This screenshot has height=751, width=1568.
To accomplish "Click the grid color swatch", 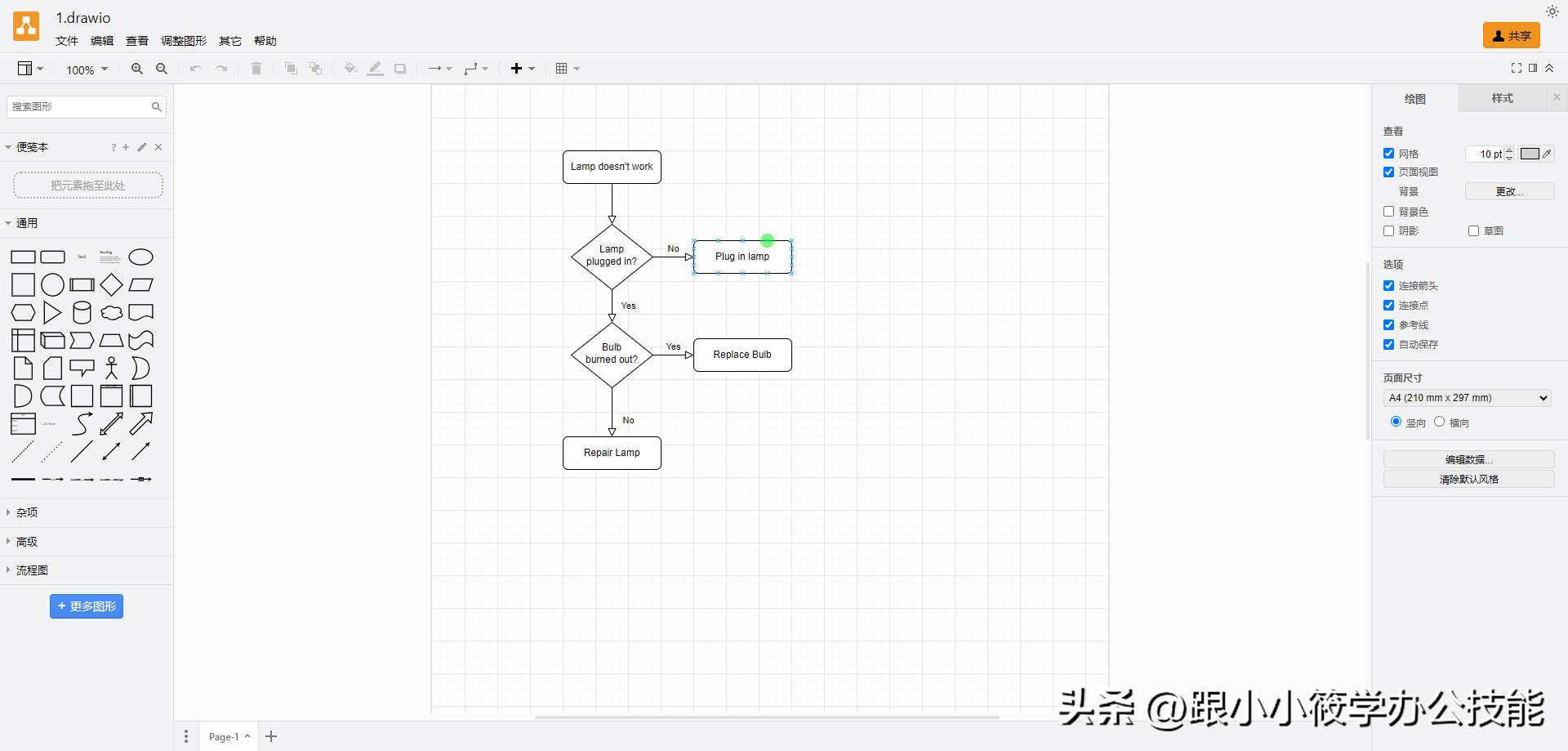I will pos(1530,153).
